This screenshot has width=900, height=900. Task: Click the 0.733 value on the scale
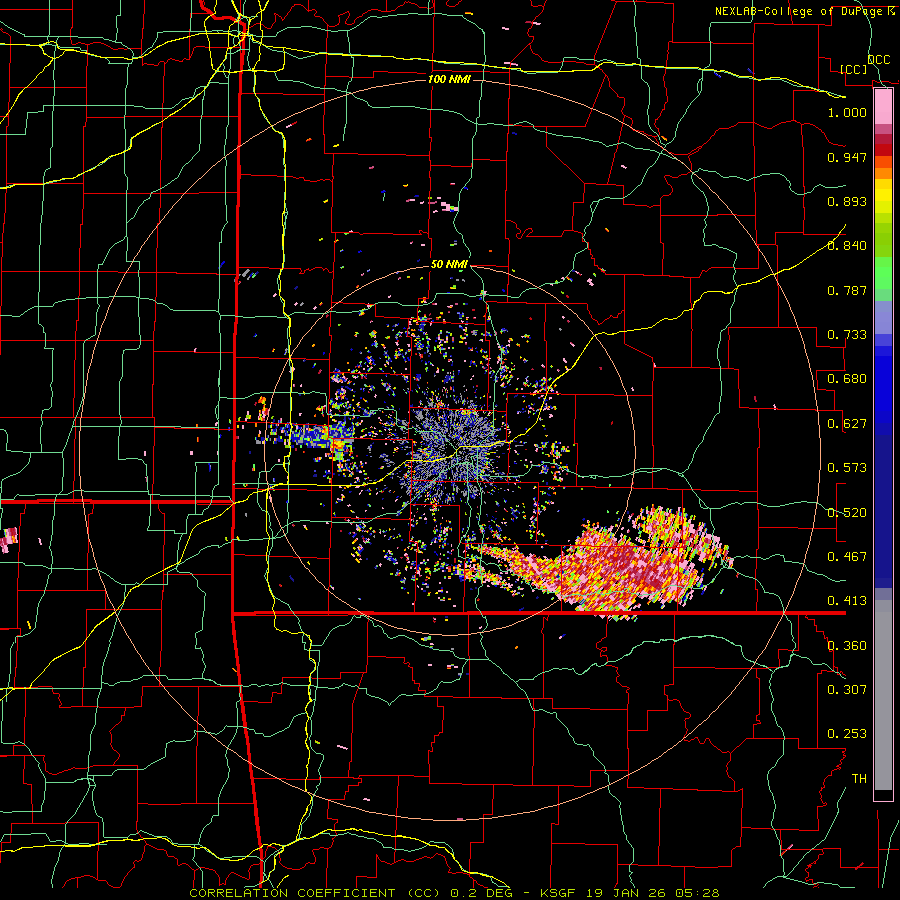(x=847, y=335)
